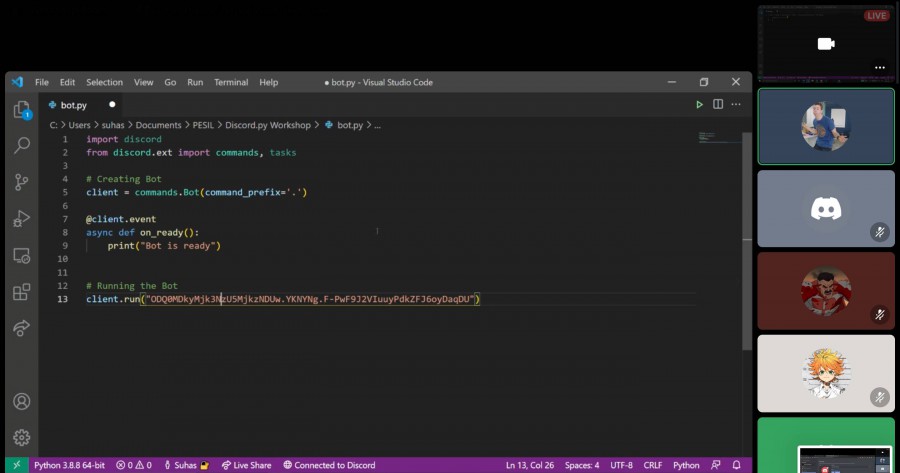The width and height of the screenshot is (900, 473).
Task: Open the Manage gear icon
Action: (21, 438)
